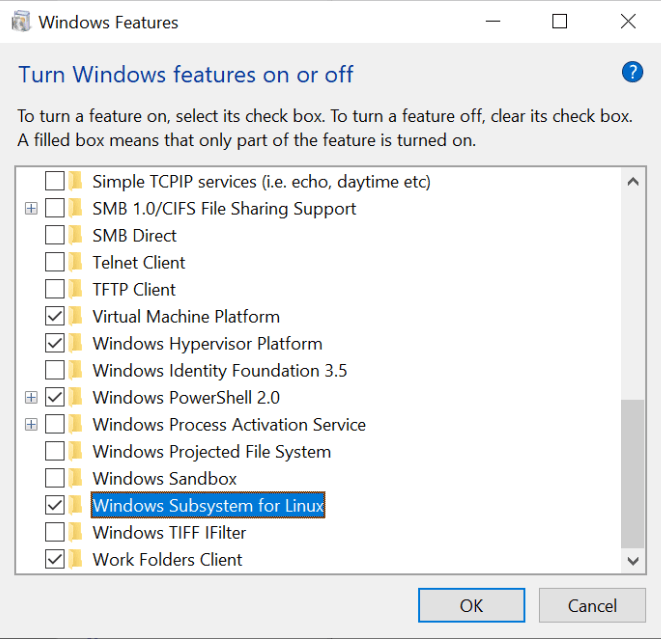661x639 pixels.
Task: Enable the SMB Direct checkbox
Action: (55, 235)
